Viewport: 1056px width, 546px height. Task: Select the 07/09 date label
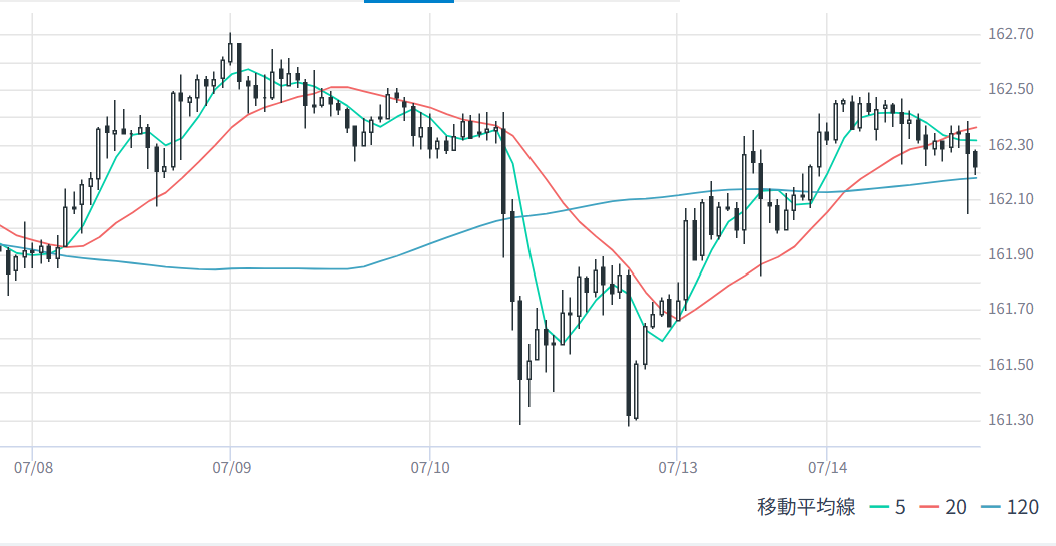point(232,467)
